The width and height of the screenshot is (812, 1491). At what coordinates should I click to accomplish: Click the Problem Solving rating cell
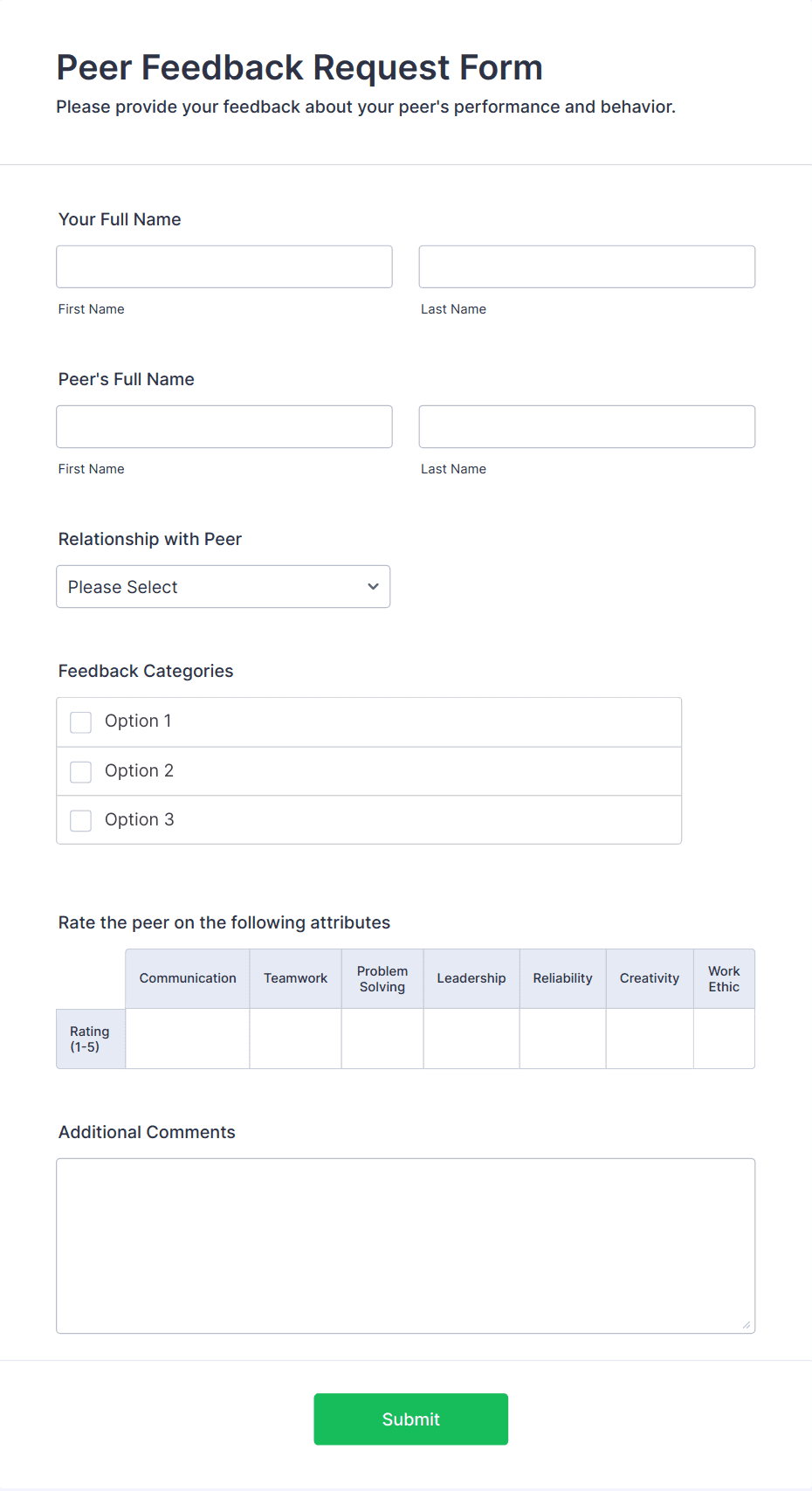(382, 1039)
